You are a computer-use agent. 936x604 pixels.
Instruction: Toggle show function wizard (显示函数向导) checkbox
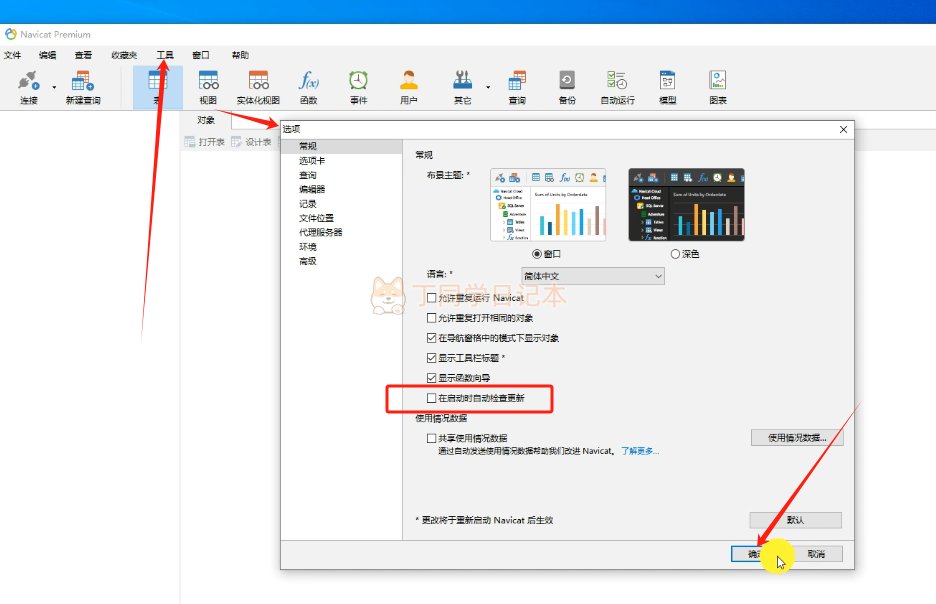[432, 378]
